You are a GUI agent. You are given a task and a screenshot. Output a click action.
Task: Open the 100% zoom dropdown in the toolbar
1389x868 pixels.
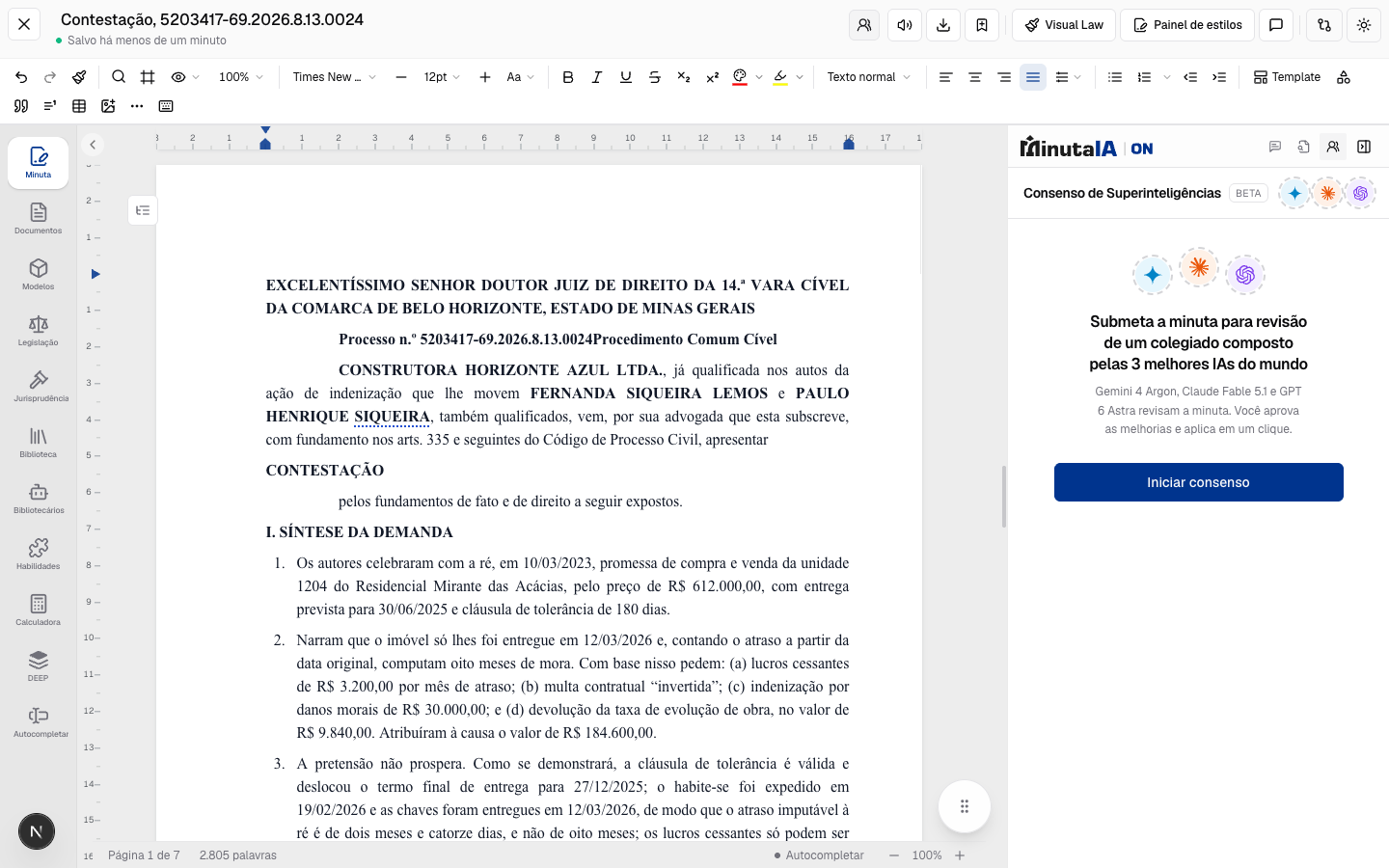pyautogui.click(x=241, y=77)
